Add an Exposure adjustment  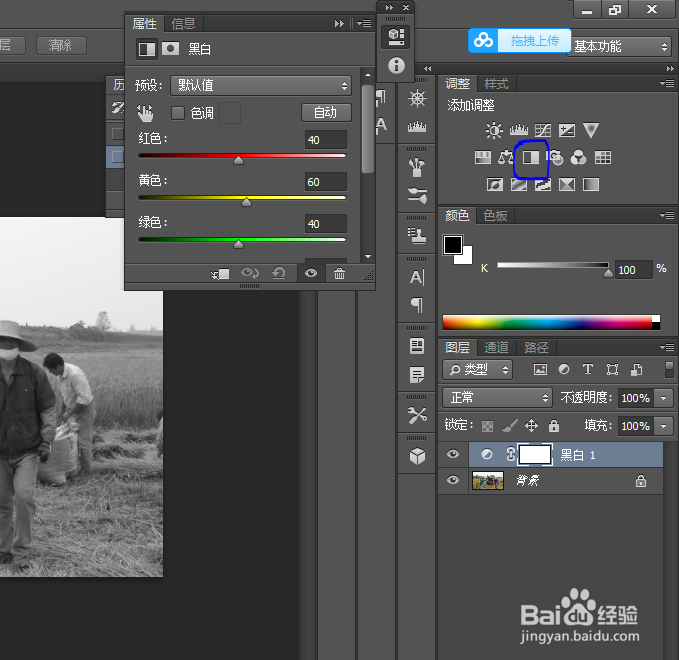(x=567, y=130)
